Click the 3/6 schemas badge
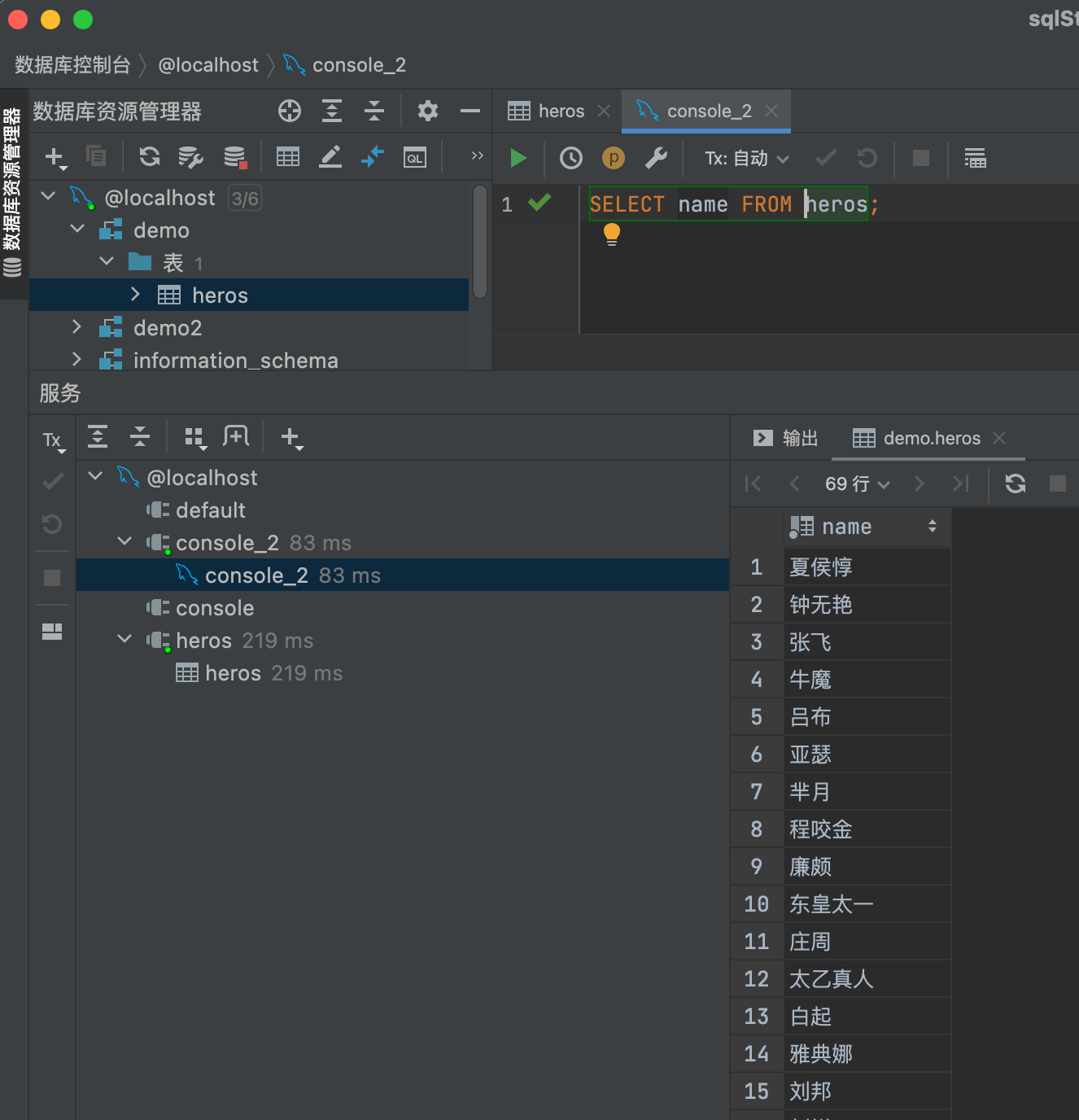This screenshot has height=1120, width=1079. (x=245, y=199)
